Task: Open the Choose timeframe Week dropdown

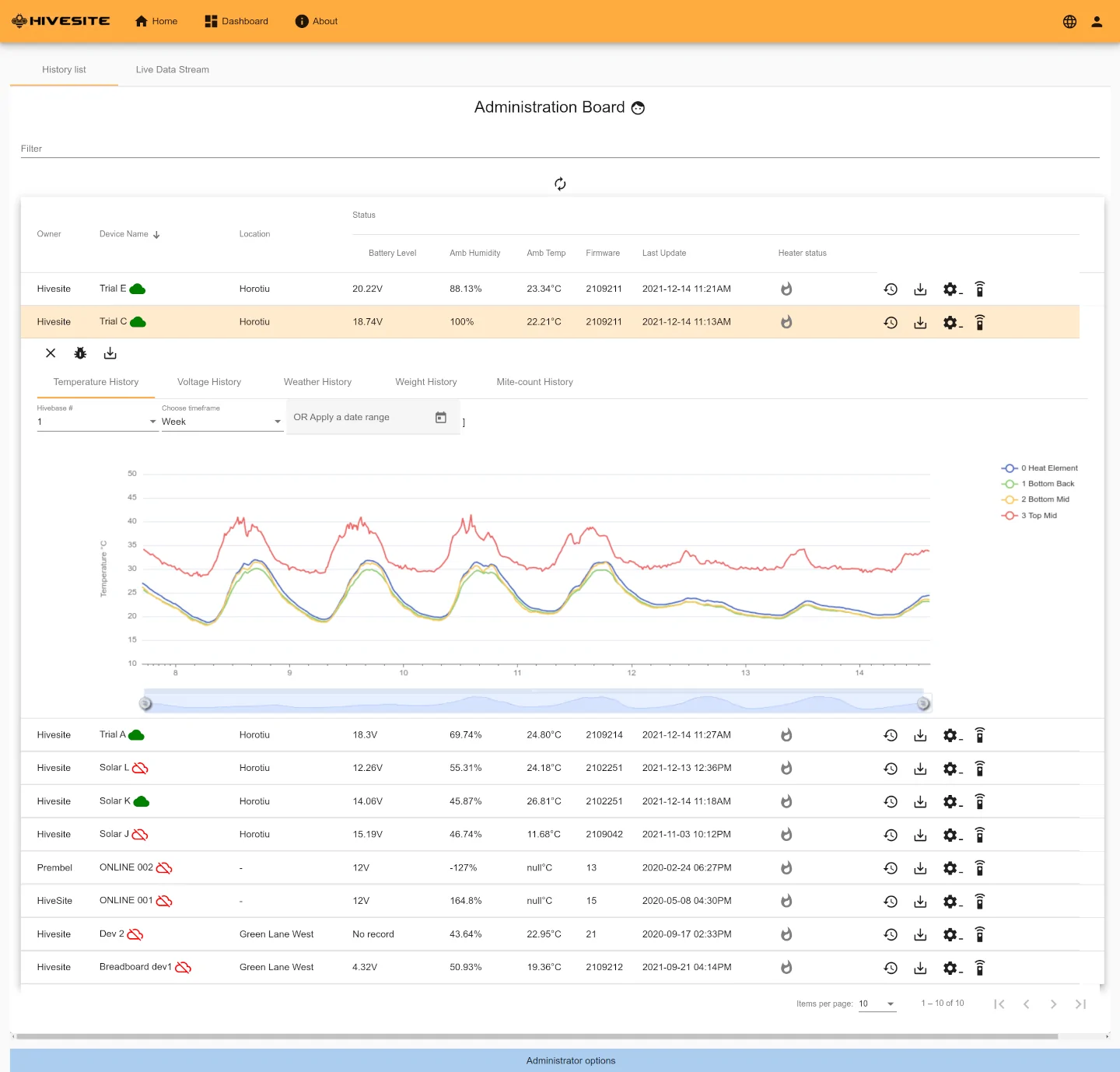Action: pyautogui.click(x=222, y=422)
